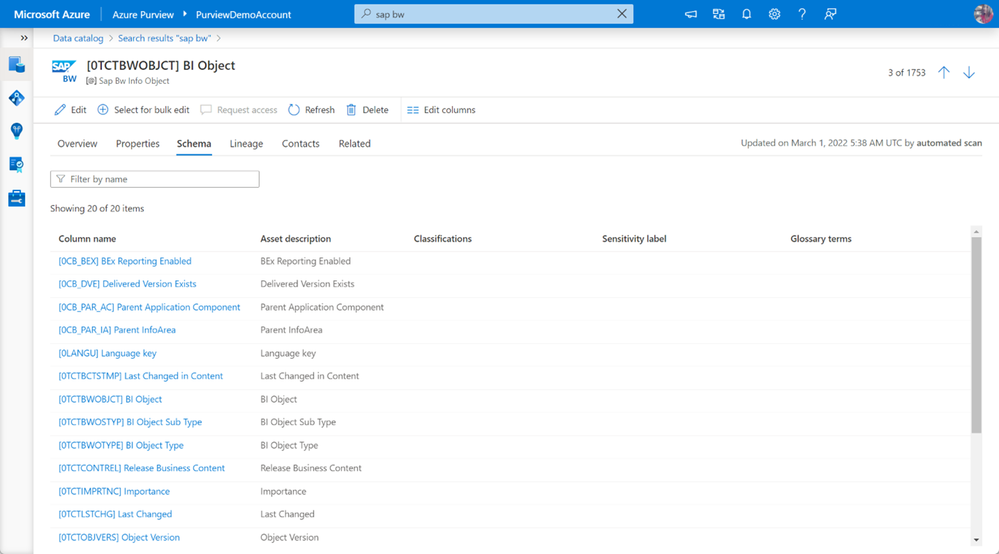
Task: Click the Column name header
Action: point(87,239)
